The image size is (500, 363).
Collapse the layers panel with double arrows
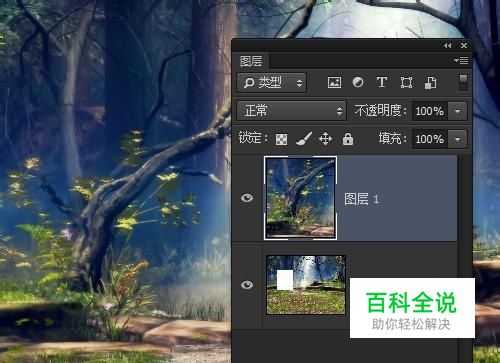pyautogui.click(x=448, y=46)
